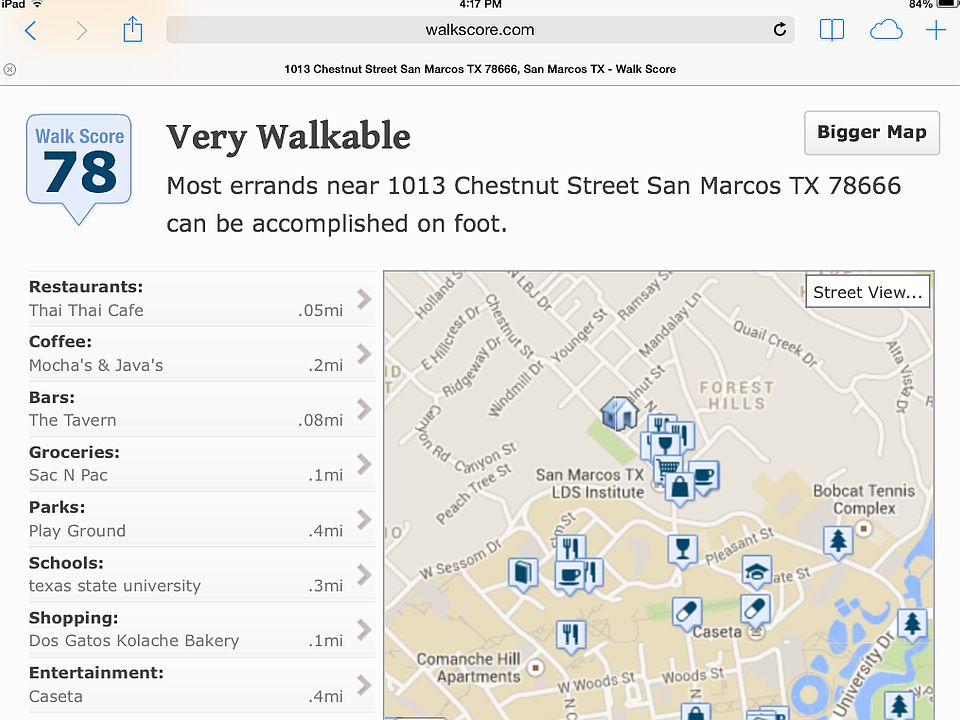The image size is (960, 720).
Task: Click the Bigger Map button
Action: click(872, 133)
